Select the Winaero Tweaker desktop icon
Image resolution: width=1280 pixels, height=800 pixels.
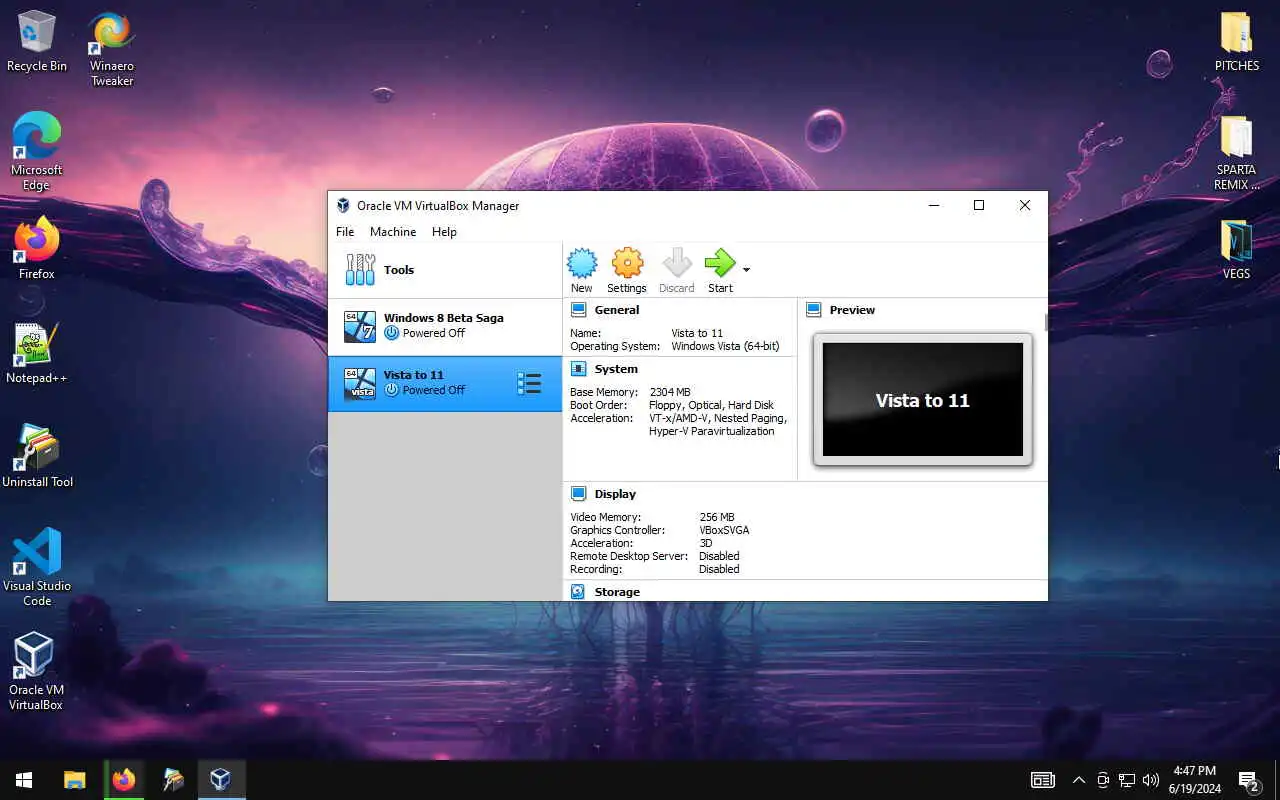(x=112, y=48)
